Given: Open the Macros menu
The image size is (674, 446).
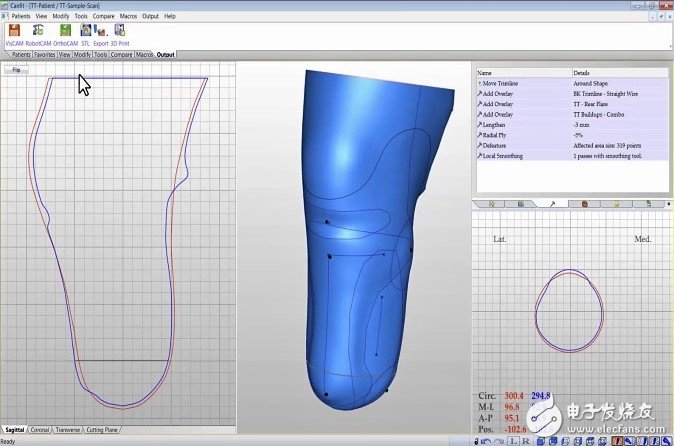Looking at the screenshot, I should pyautogui.click(x=126, y=16).
